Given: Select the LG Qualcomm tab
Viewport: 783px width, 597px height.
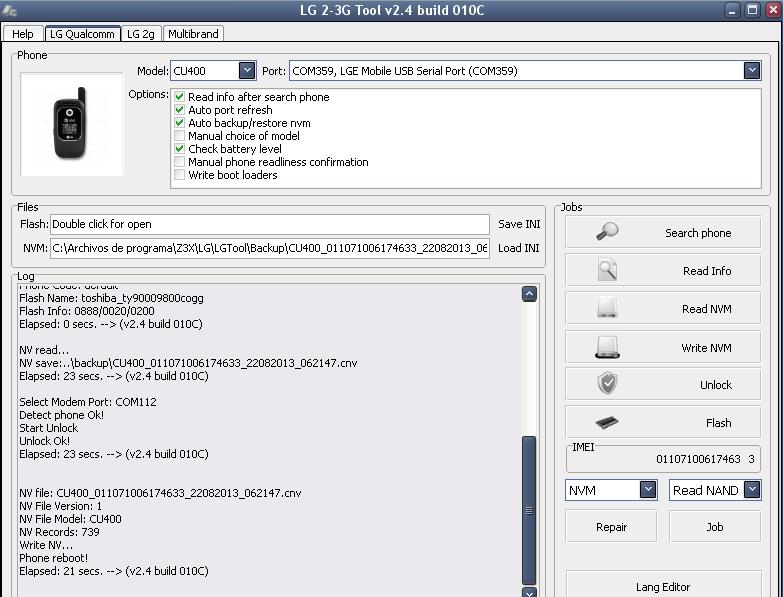Looking at the screenshot, I should (x=82, y=33).
